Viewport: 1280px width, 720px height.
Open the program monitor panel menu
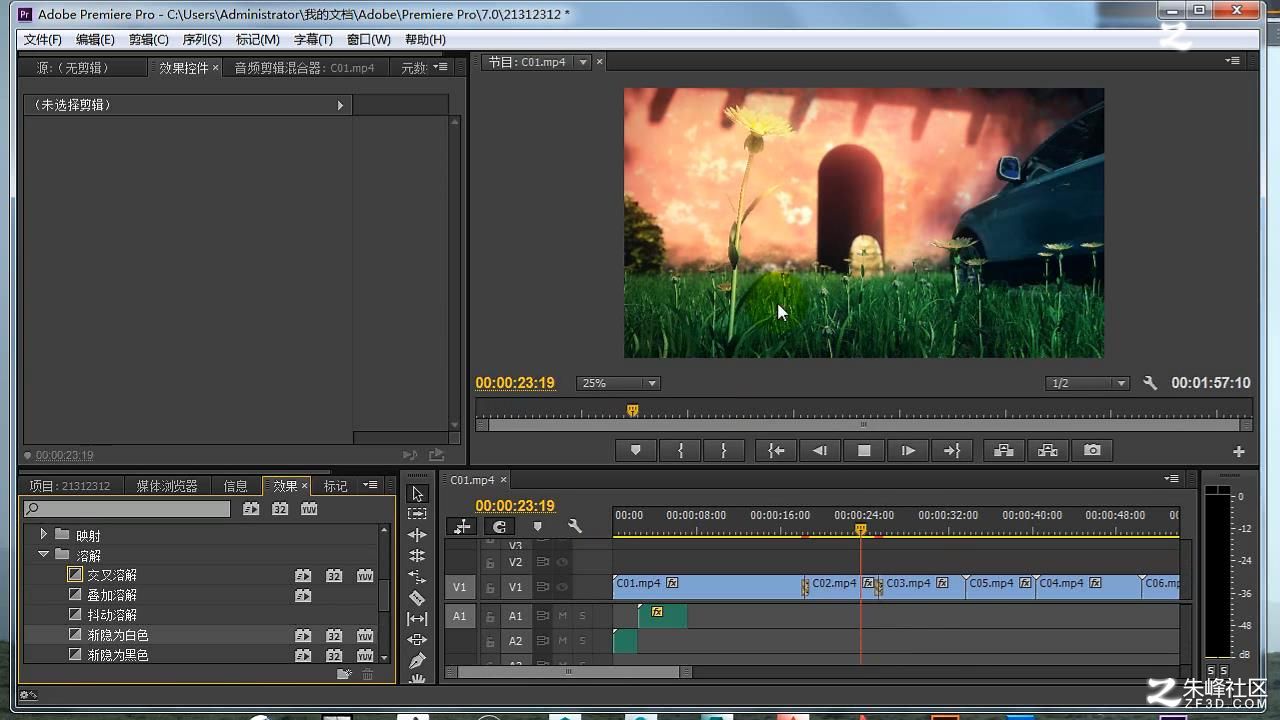coord(1233,60)
